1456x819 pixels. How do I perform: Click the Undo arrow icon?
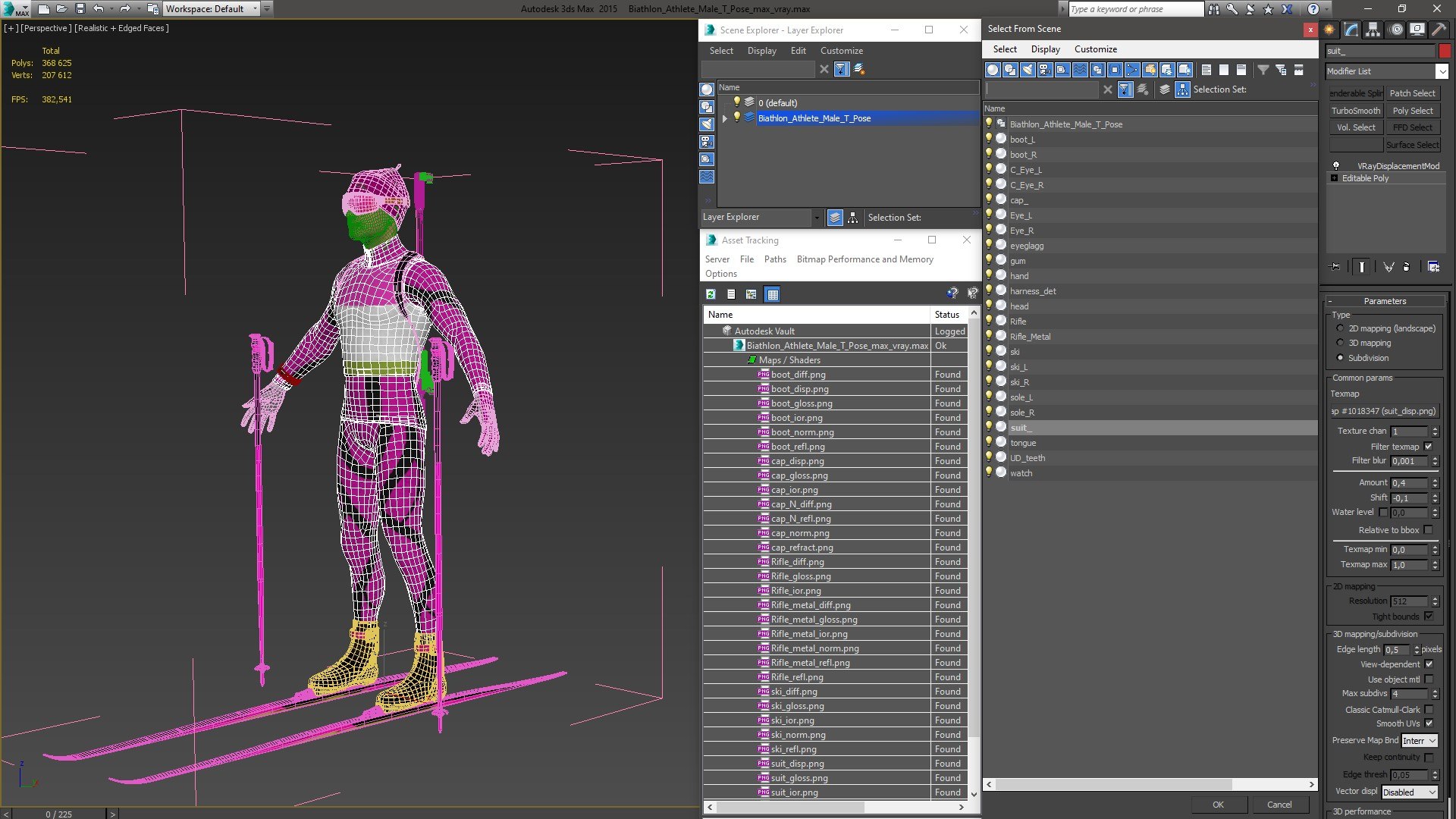[x=99, y=9]
